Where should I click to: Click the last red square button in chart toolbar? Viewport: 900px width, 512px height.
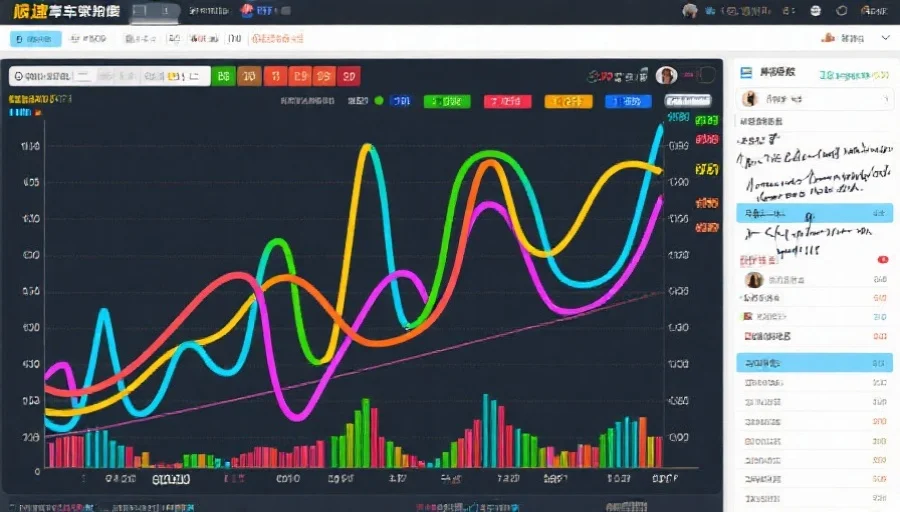(x=348, y=76)
